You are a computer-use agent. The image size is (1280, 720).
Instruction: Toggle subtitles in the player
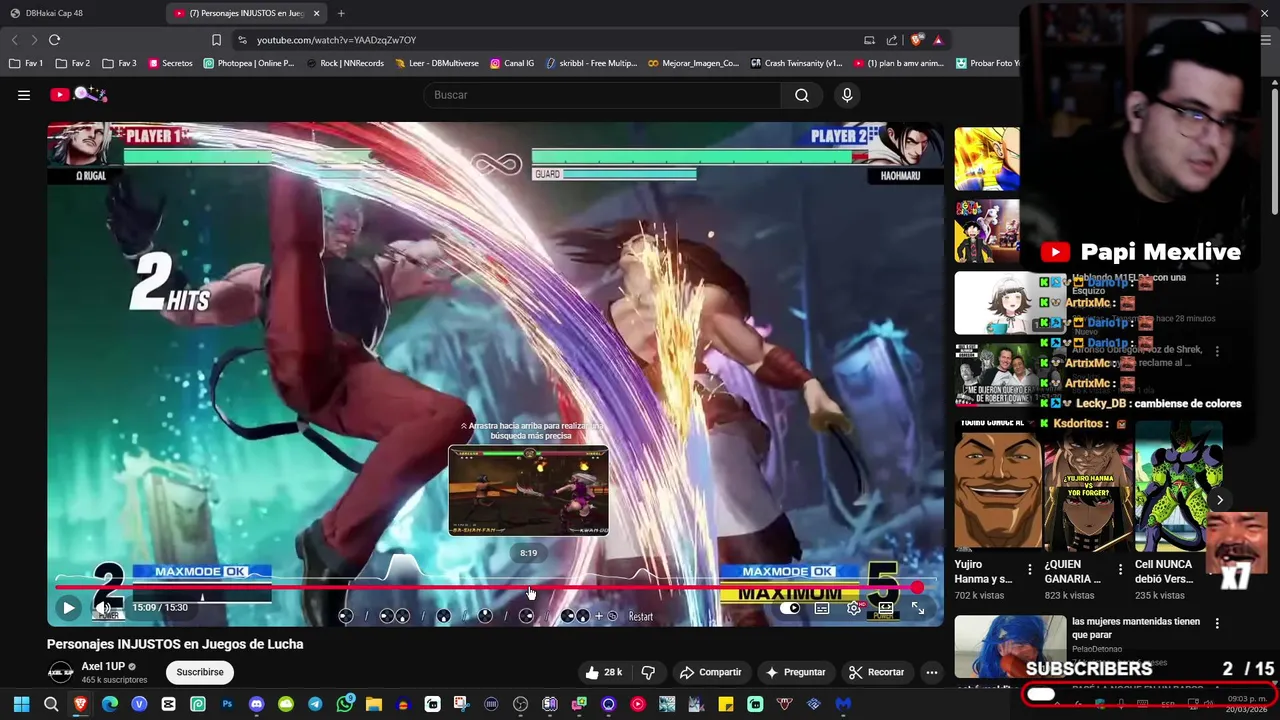[822, 608]
